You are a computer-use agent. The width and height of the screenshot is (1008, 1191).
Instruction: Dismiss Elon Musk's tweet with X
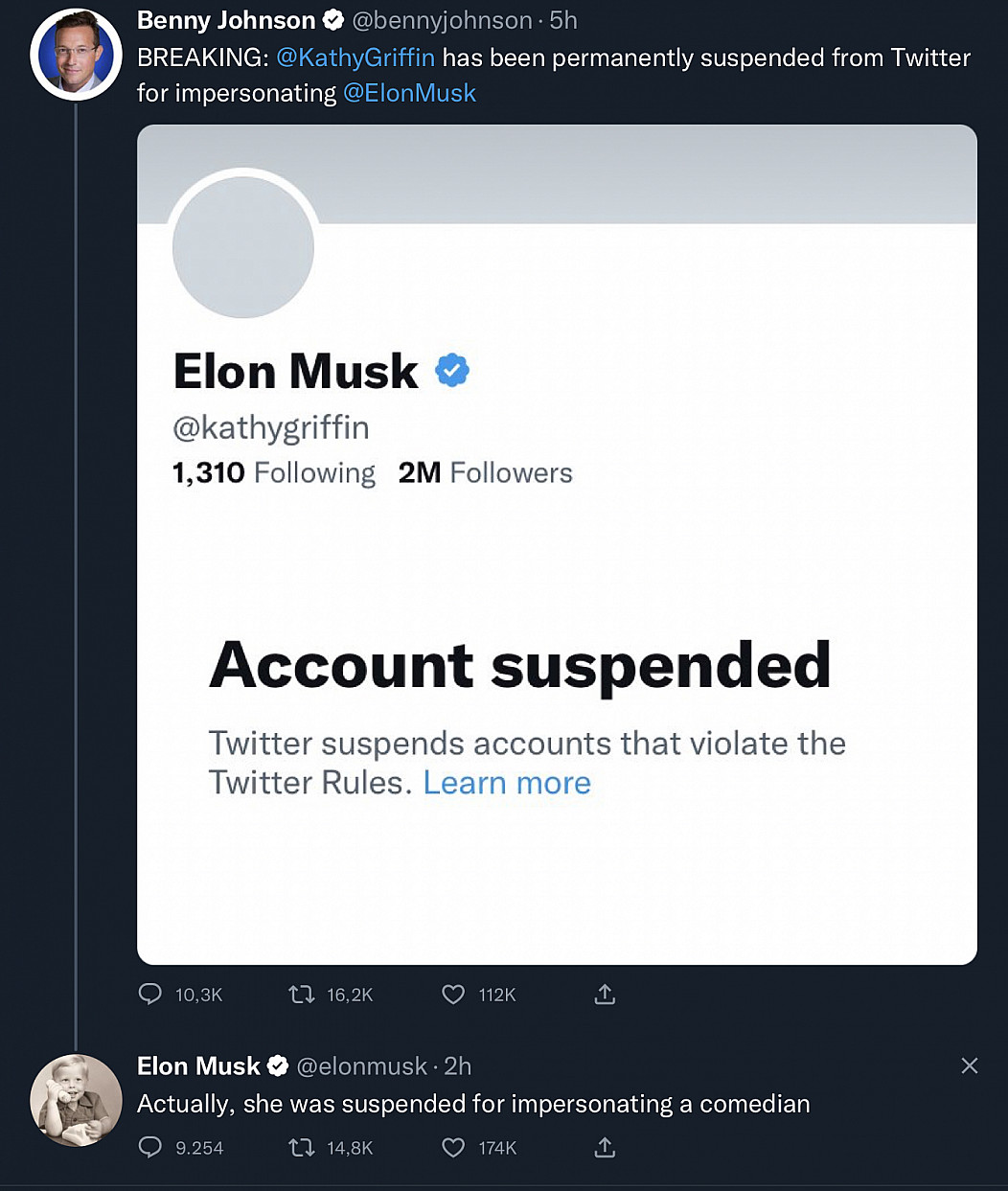[969, 1065]
